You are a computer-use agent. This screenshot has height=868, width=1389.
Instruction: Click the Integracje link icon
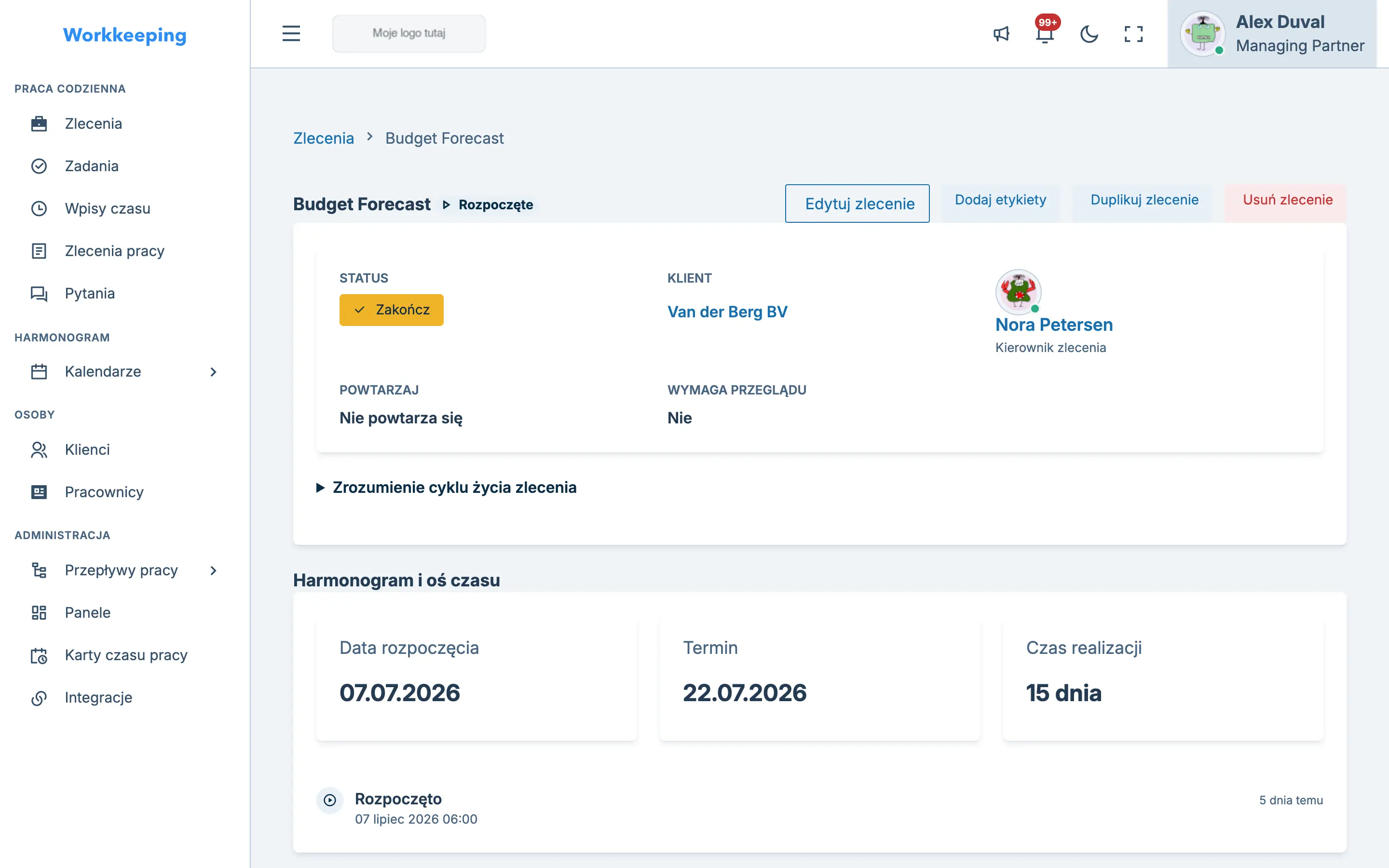coord(39,697)
